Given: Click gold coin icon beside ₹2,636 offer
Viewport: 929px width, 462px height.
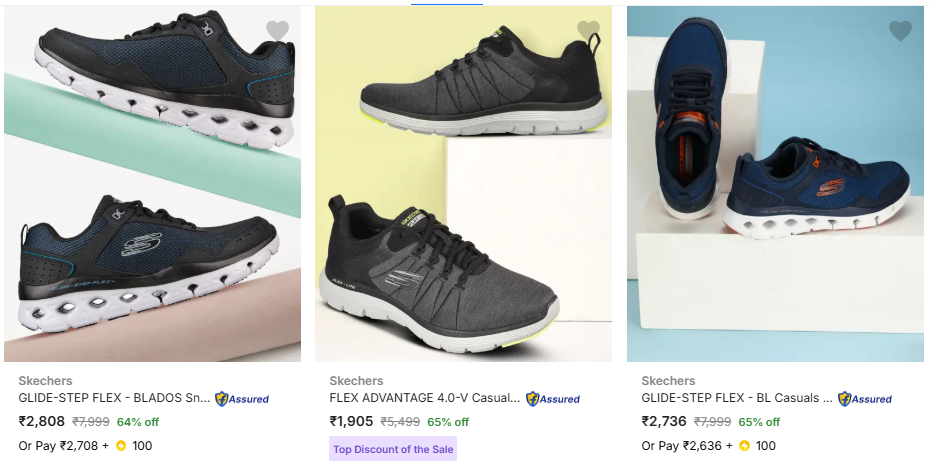Looking at the screenshot, I should (744, 446).
